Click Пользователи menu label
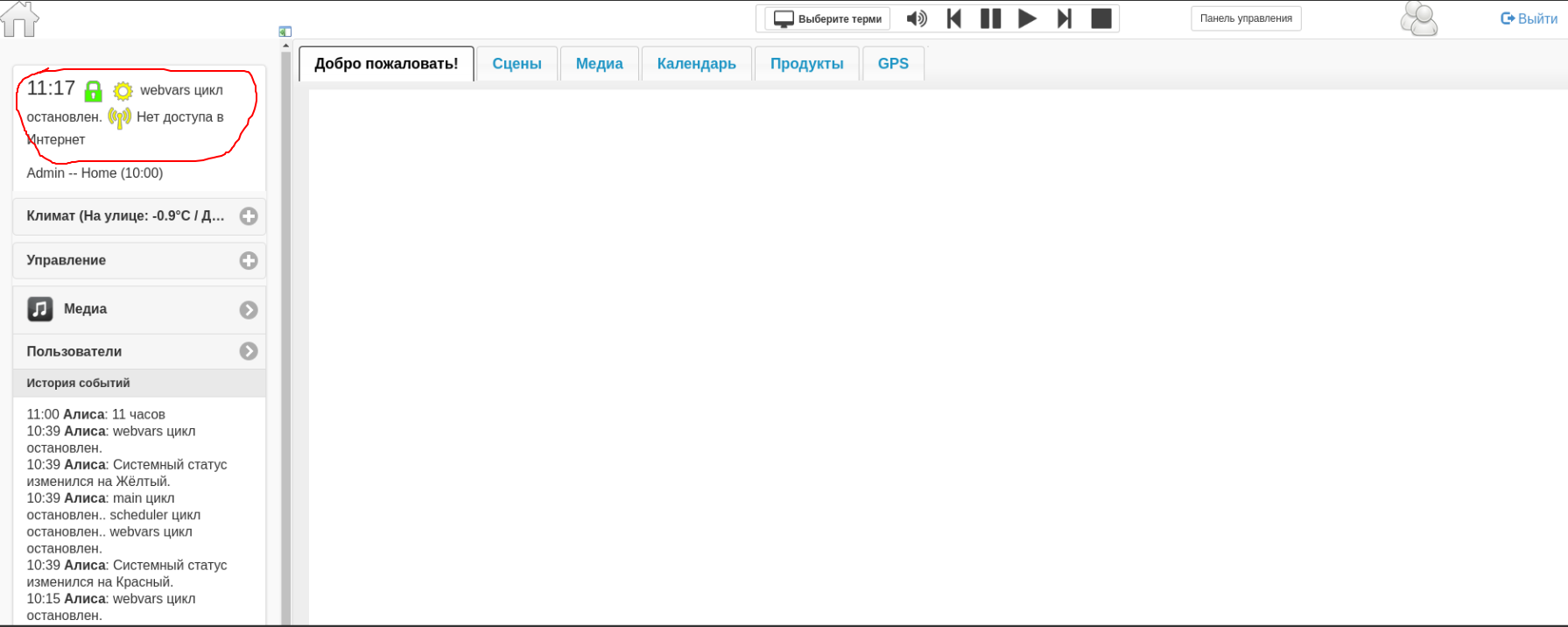The height and width of the screenshot is (627, 1568). 74,351
